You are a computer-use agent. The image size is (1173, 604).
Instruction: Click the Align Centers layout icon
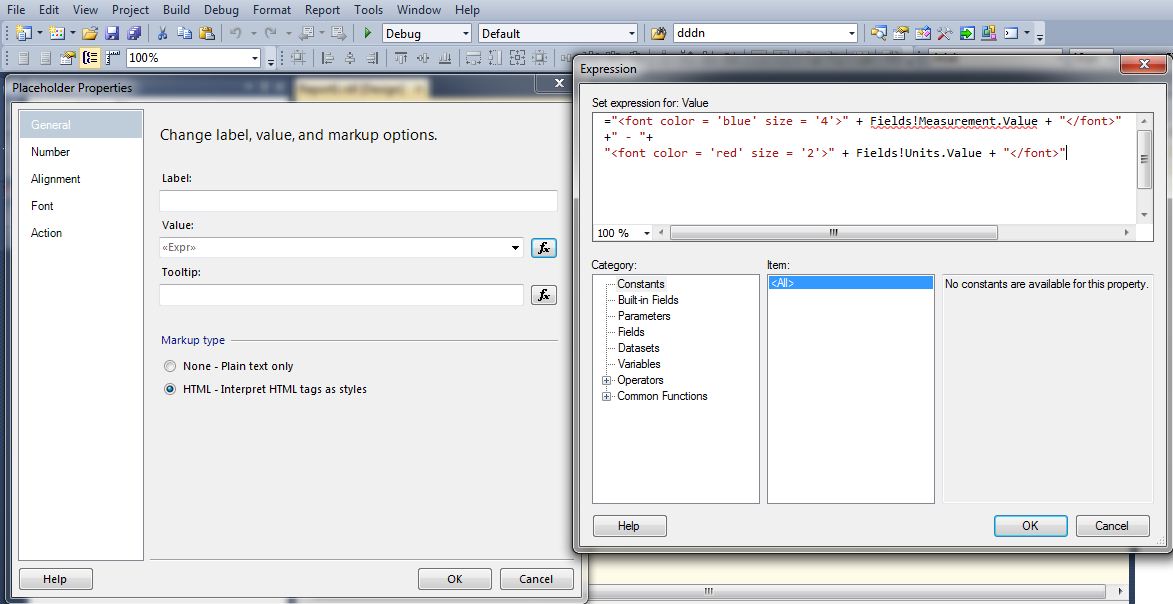349,58
